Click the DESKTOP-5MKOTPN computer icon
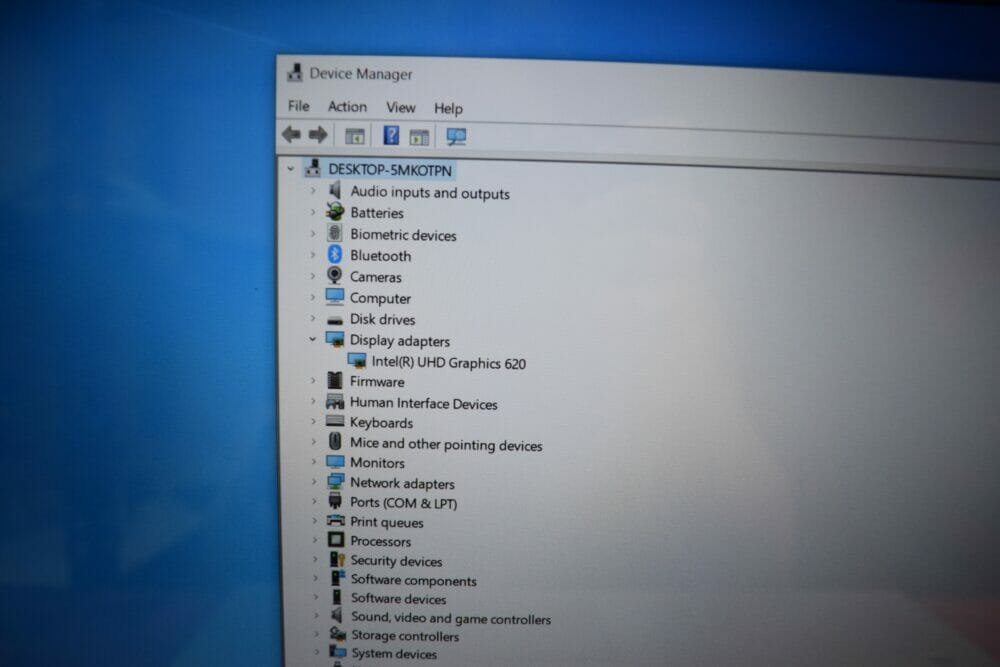 [312, 168]
